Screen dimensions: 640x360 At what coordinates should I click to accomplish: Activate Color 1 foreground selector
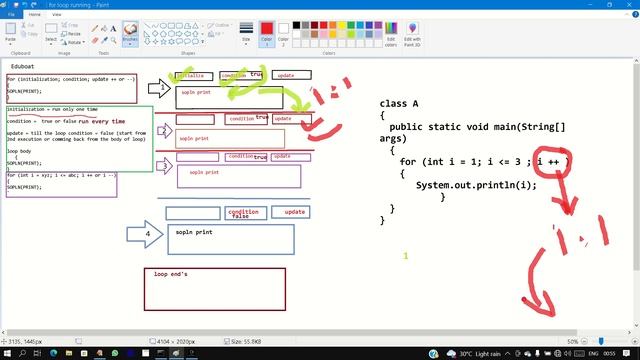click(267, 34)
